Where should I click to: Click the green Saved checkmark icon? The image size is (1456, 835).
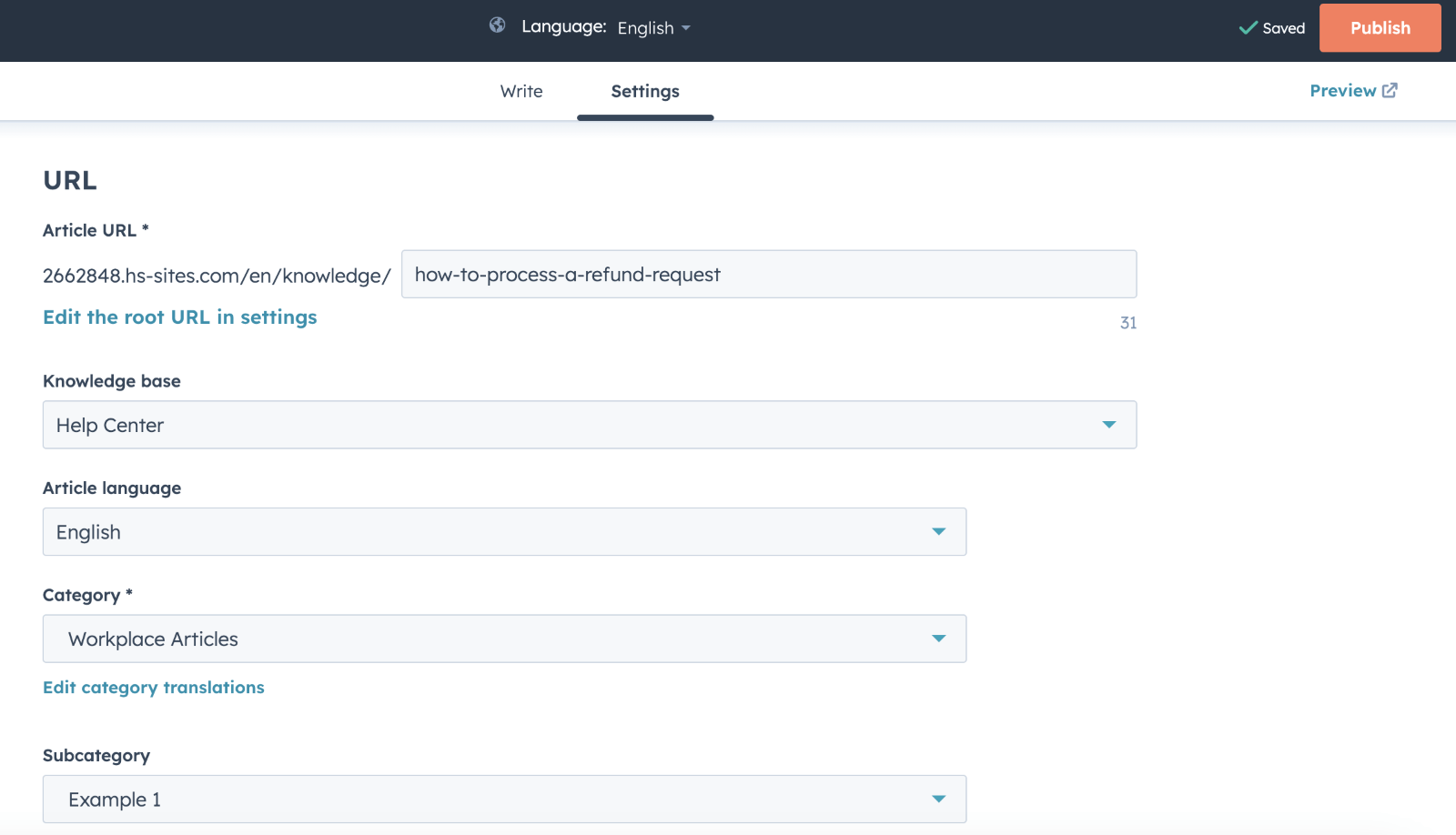(1248, 28)
